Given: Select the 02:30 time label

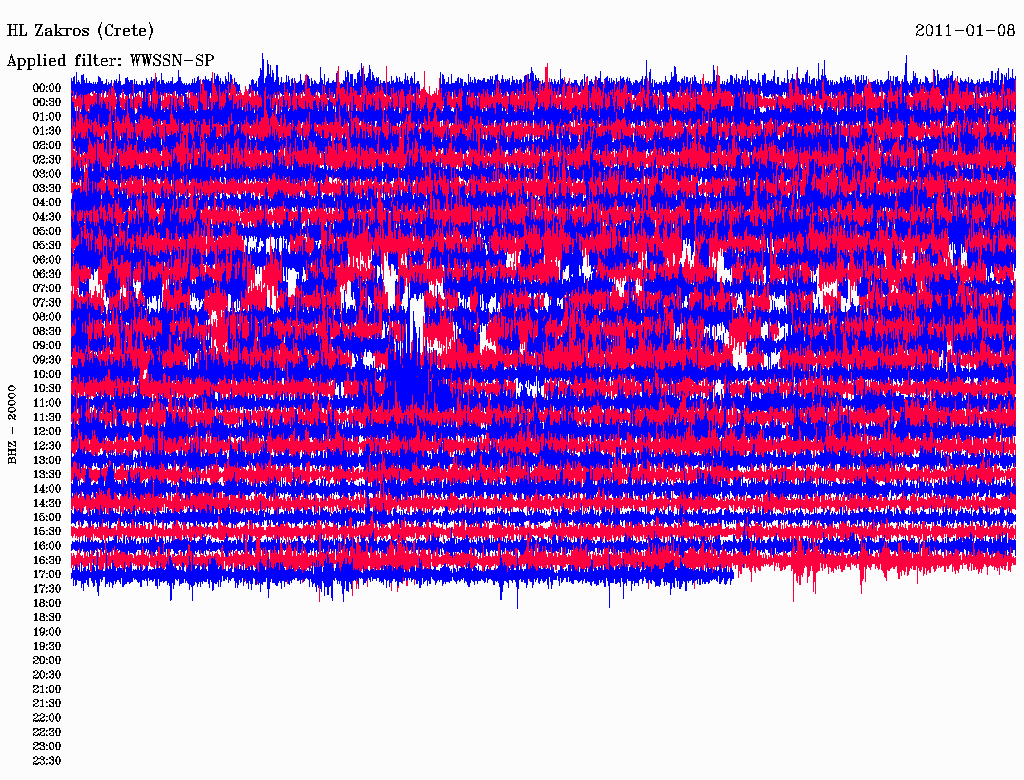Looking at the screenshot, I should coord(47,159).
